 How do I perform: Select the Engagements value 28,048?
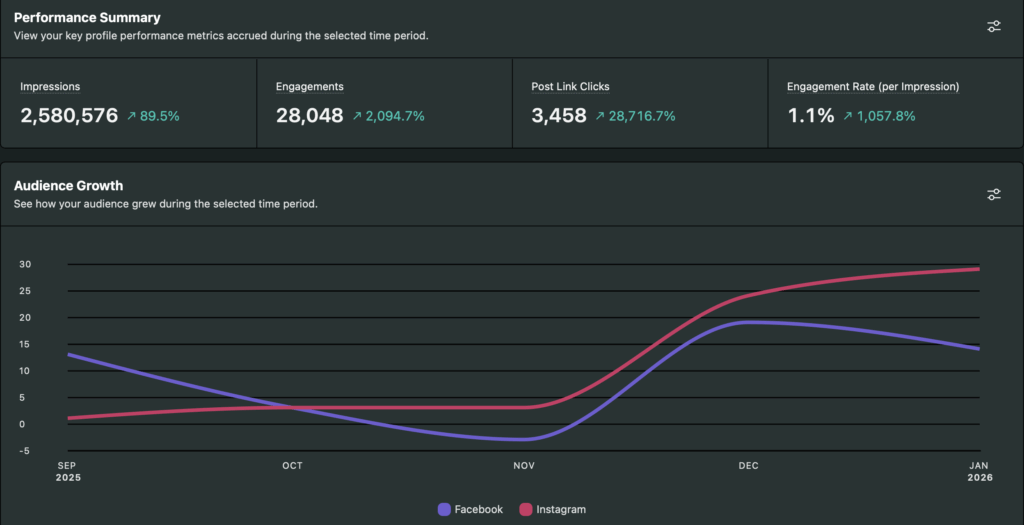click(x=310, y=115)
